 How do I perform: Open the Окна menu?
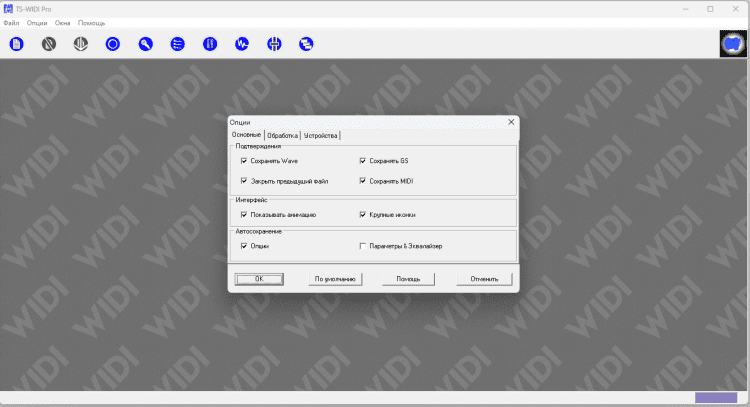pyautogui.click(x=62, y=23)
